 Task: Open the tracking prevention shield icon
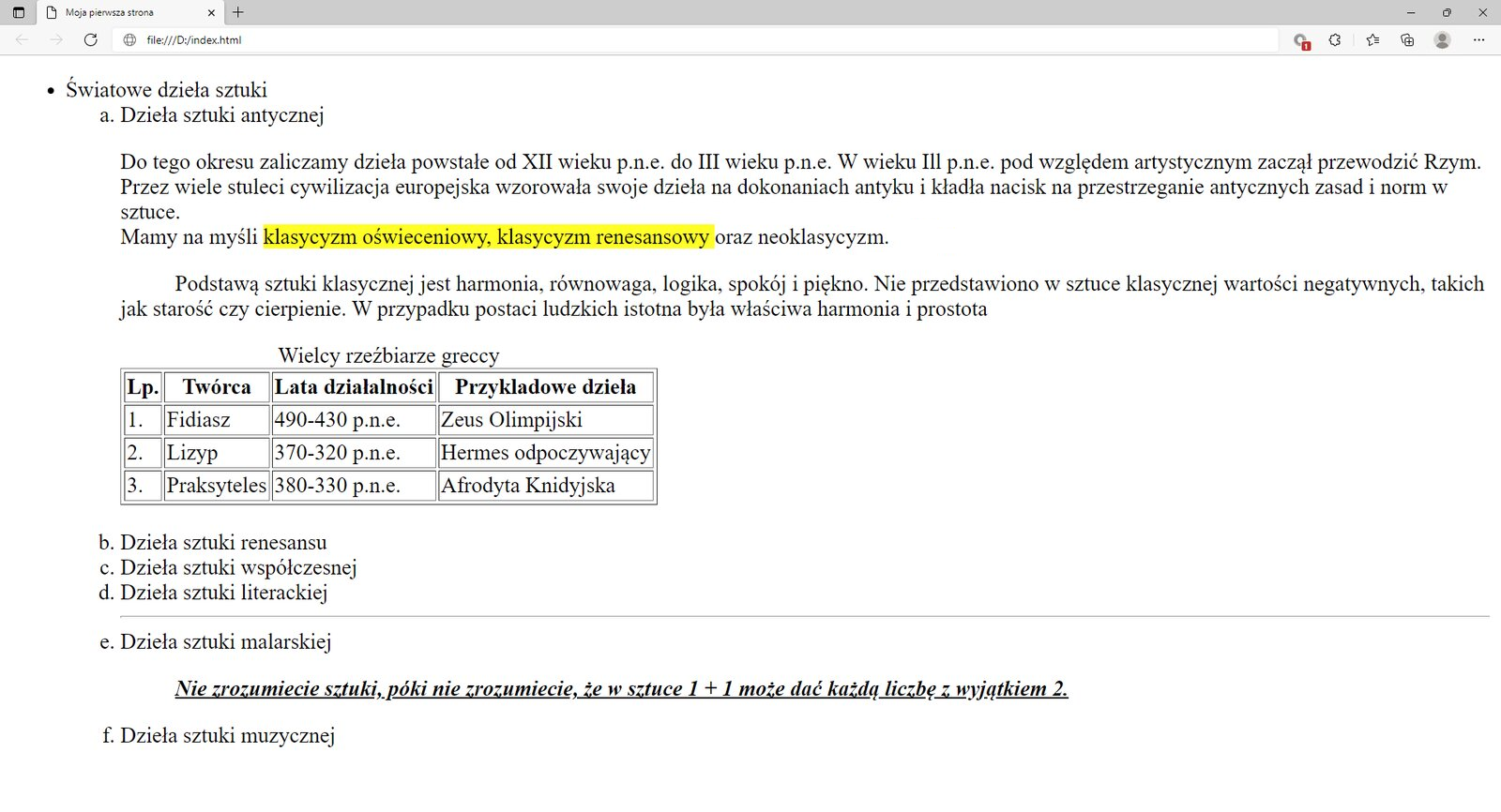(1300, 40)
